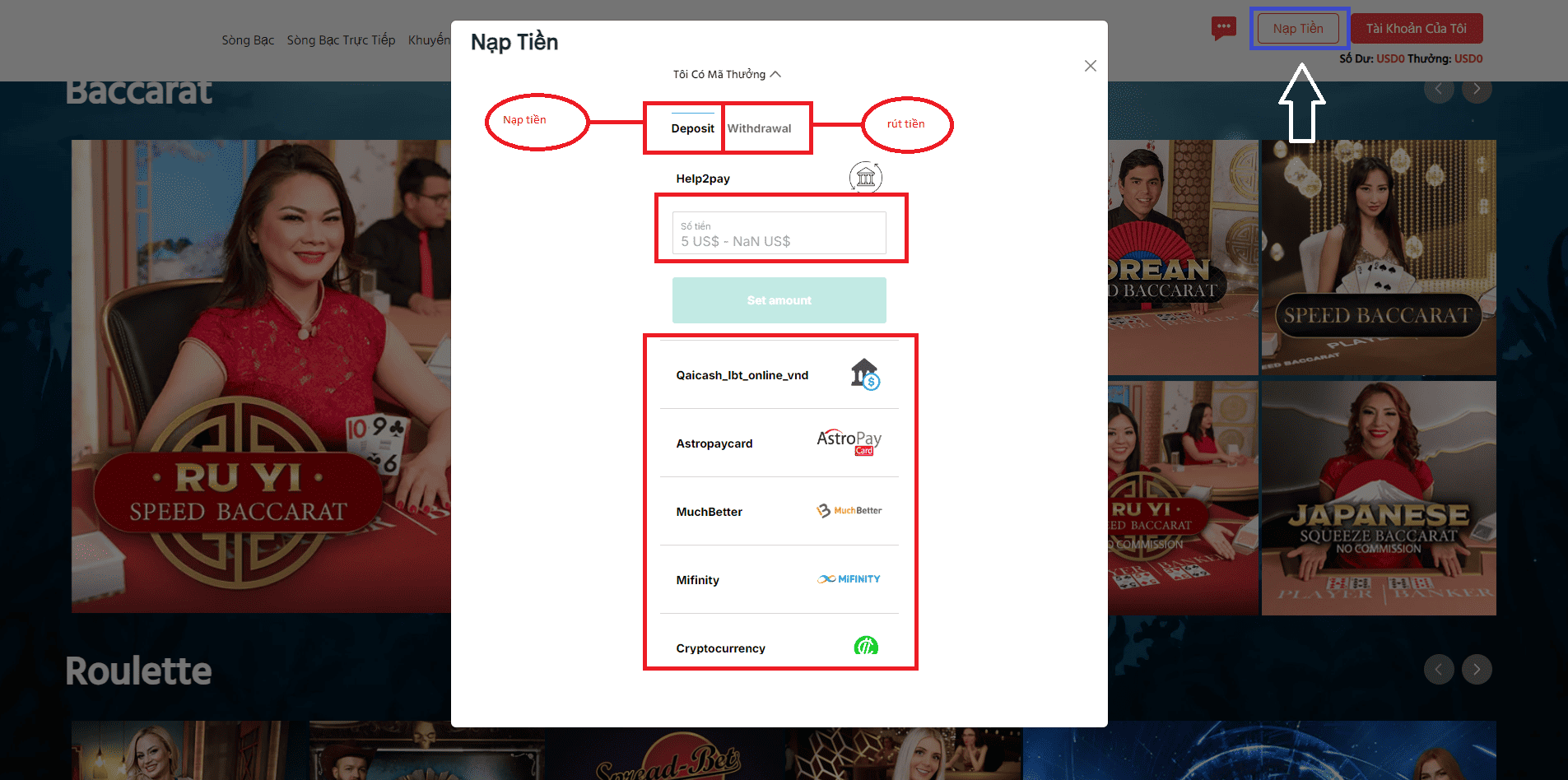Choose the AstroPay Card logo

(x=849, y=443)
